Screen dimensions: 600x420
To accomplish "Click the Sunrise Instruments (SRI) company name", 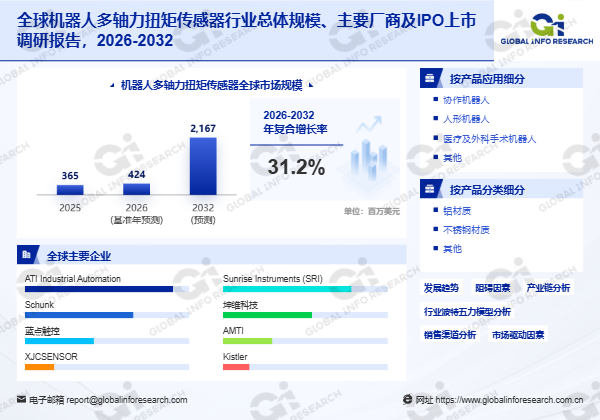I will (x=273, y=278).
